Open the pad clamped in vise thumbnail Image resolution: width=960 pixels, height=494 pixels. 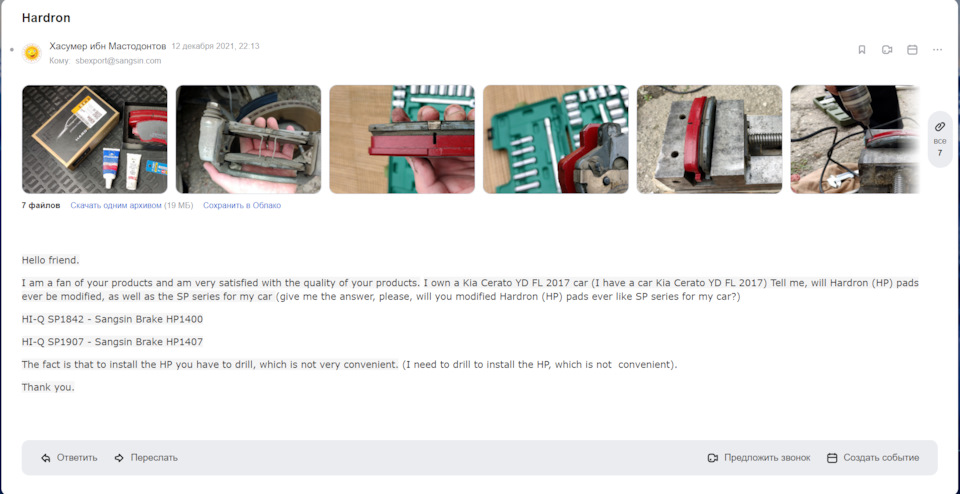tap(709, 139)
